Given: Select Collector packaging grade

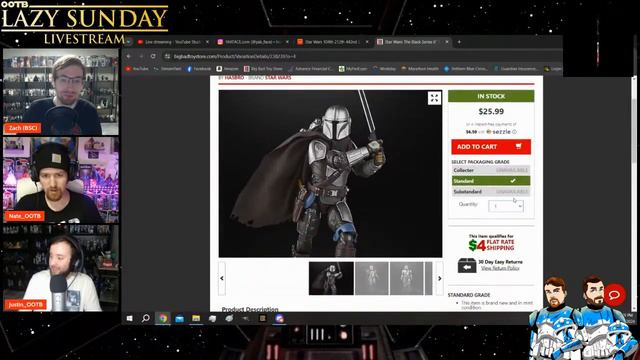Looking at the screenshot, I should 491,170.
